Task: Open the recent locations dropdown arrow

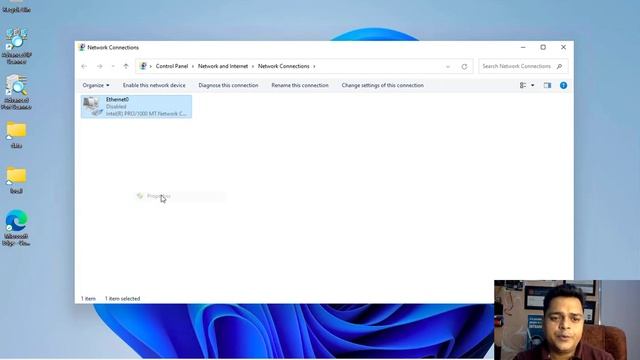Action: pyautogui.click(x=113, y=66)
